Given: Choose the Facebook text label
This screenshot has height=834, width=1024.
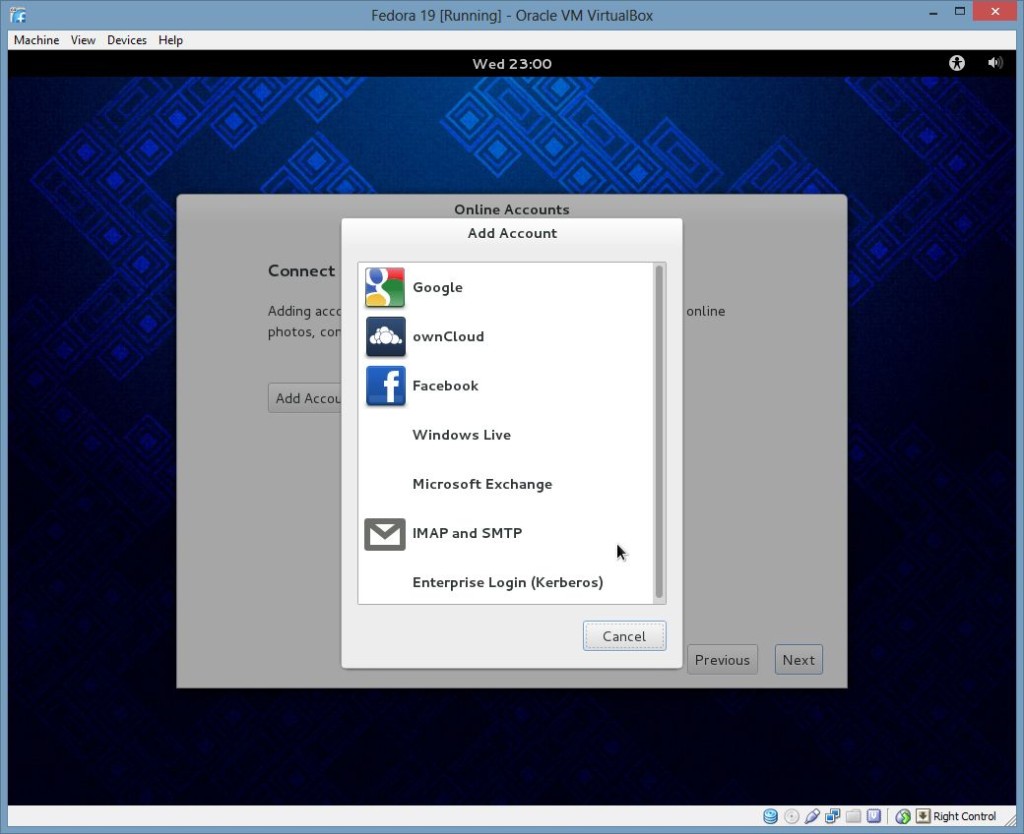Looking at the screenshot, I should (x=445, y=386).
